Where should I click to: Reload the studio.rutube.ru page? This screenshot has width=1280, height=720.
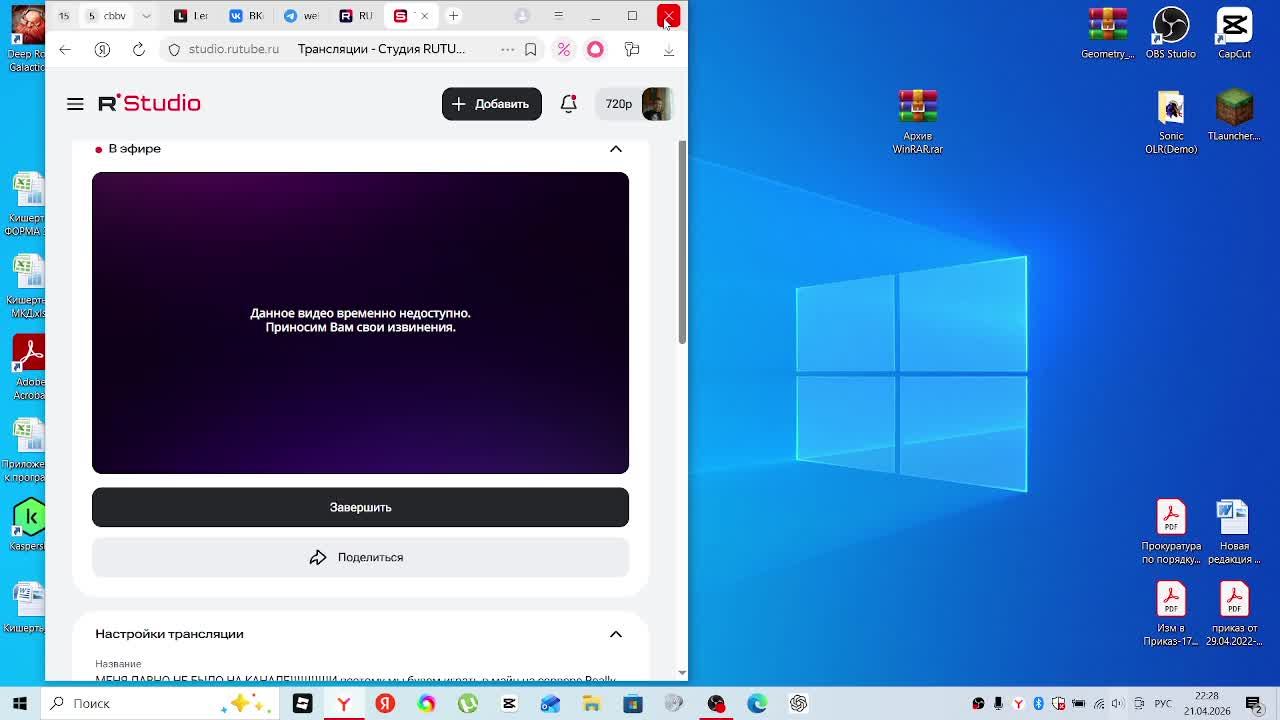[139, 49]
